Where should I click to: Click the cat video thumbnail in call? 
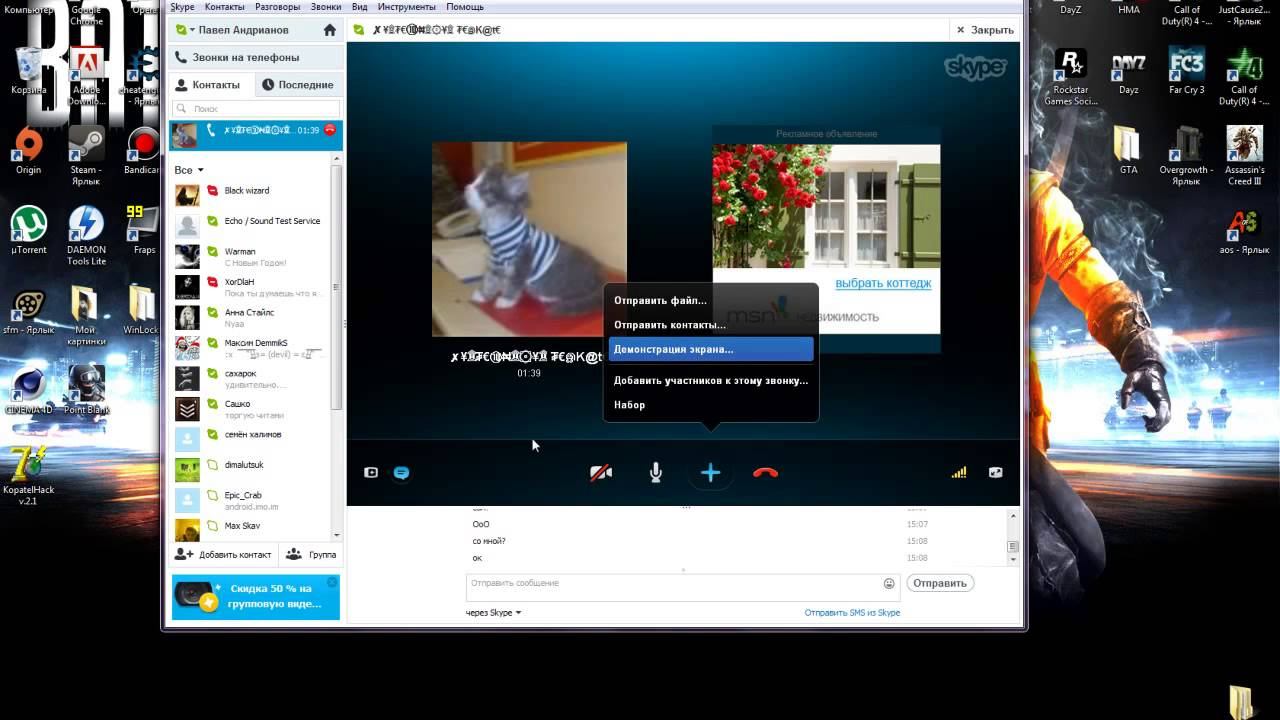pyautogui.click(x=529, y=239)
